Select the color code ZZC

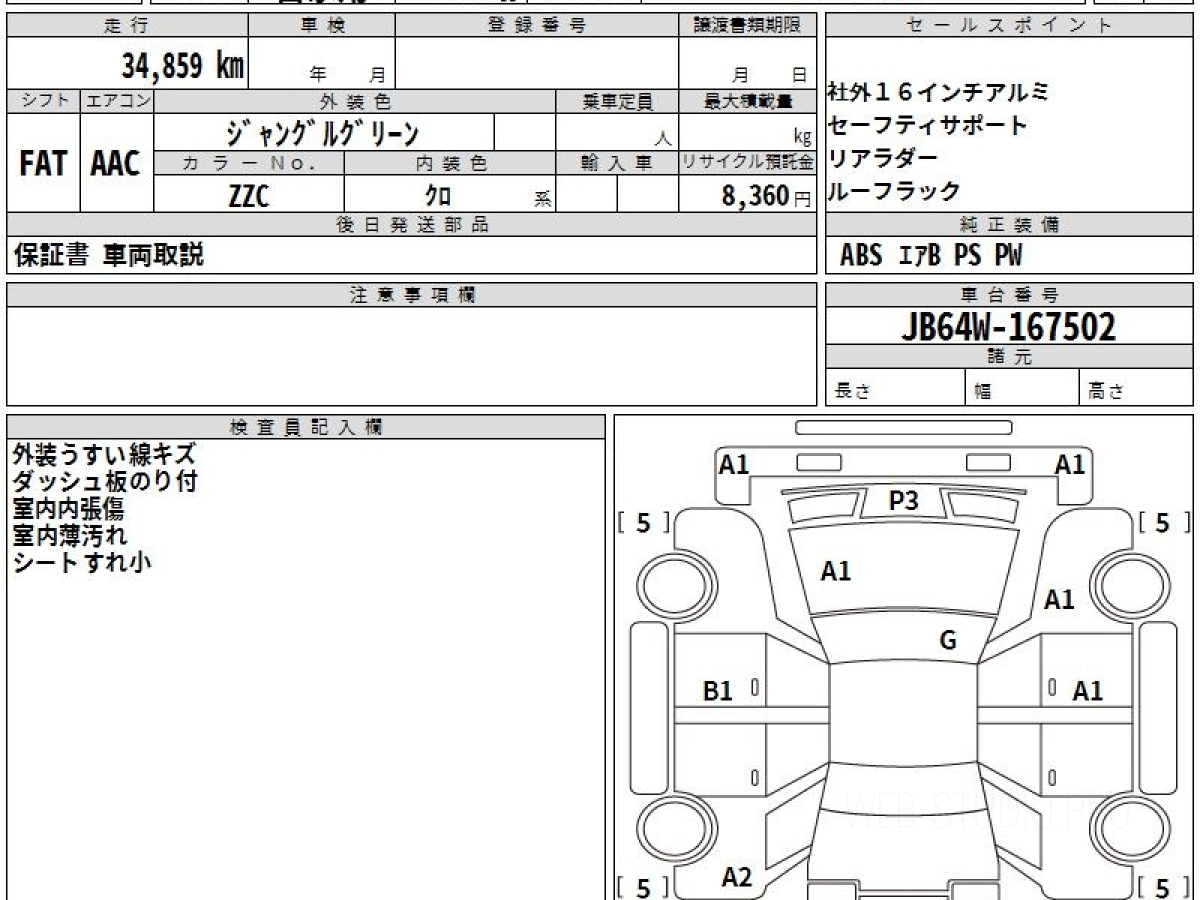[249, 195]
